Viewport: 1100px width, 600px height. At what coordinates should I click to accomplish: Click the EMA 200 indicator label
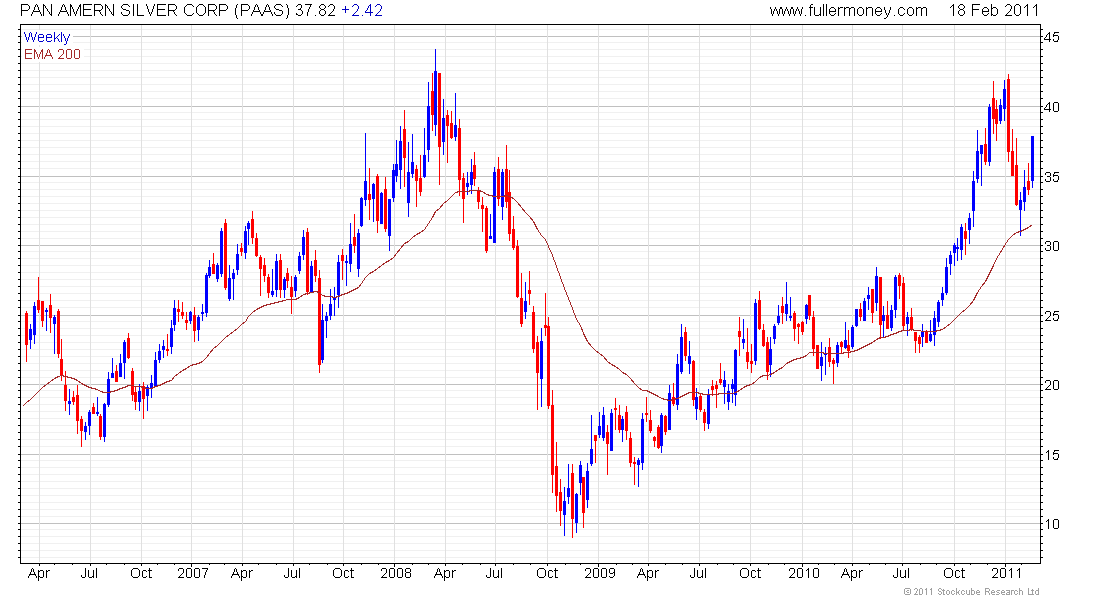pyautogui.click(x=52, y=54)
